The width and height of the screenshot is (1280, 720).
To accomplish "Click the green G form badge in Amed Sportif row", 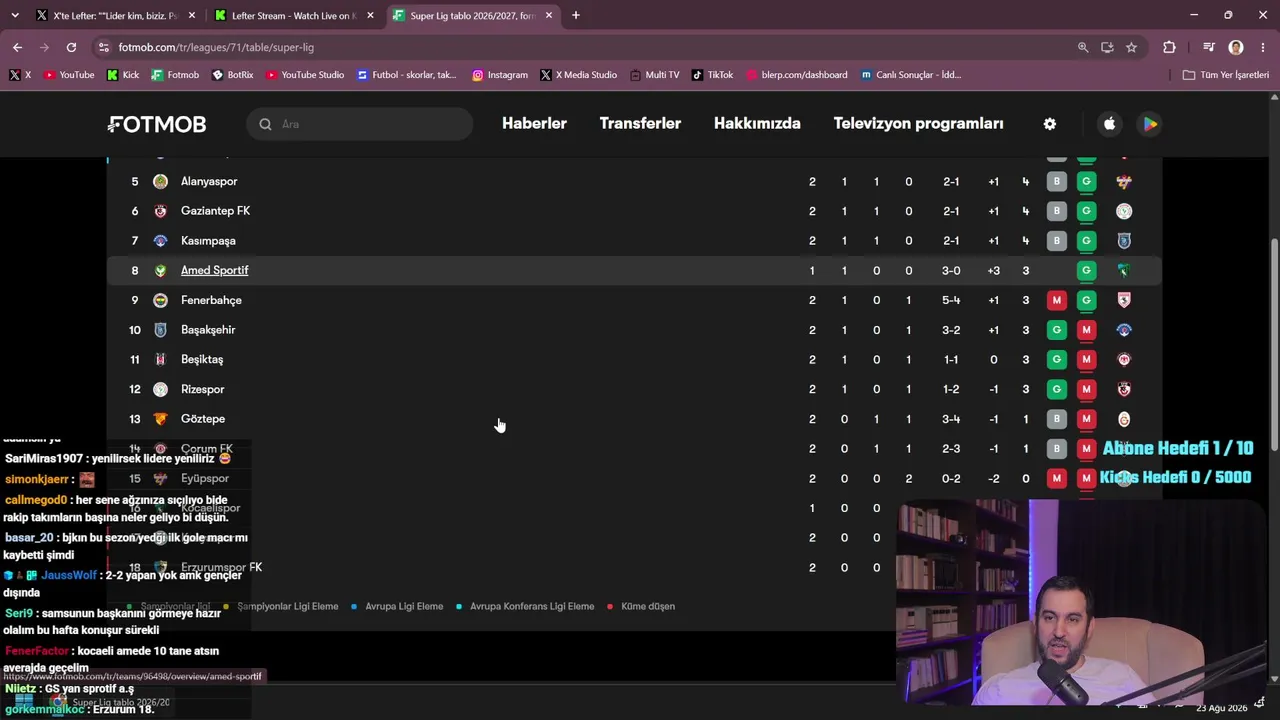I will click(1086, 270).
